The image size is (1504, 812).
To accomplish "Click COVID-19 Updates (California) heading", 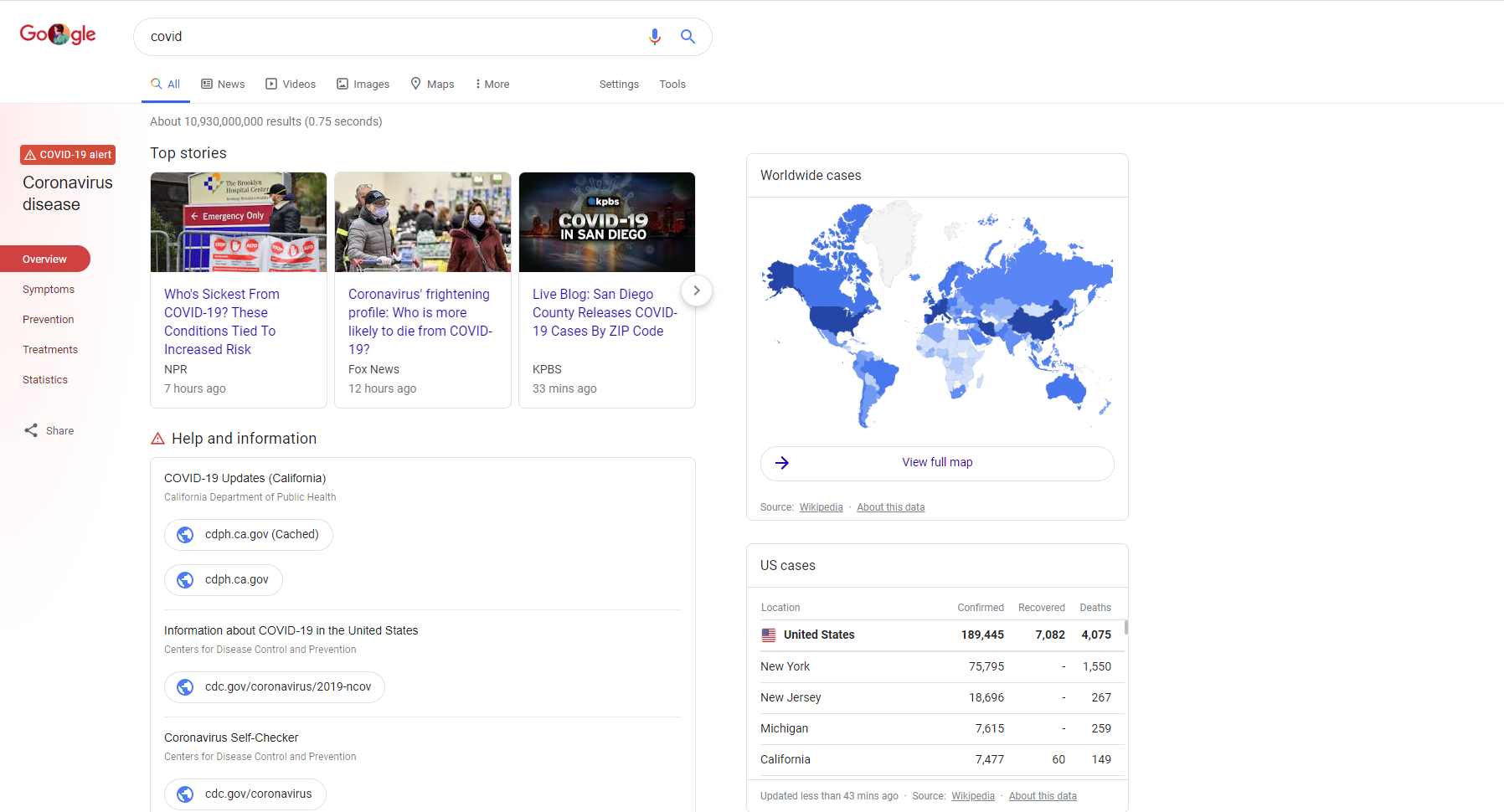I will (x=245, y=478).
